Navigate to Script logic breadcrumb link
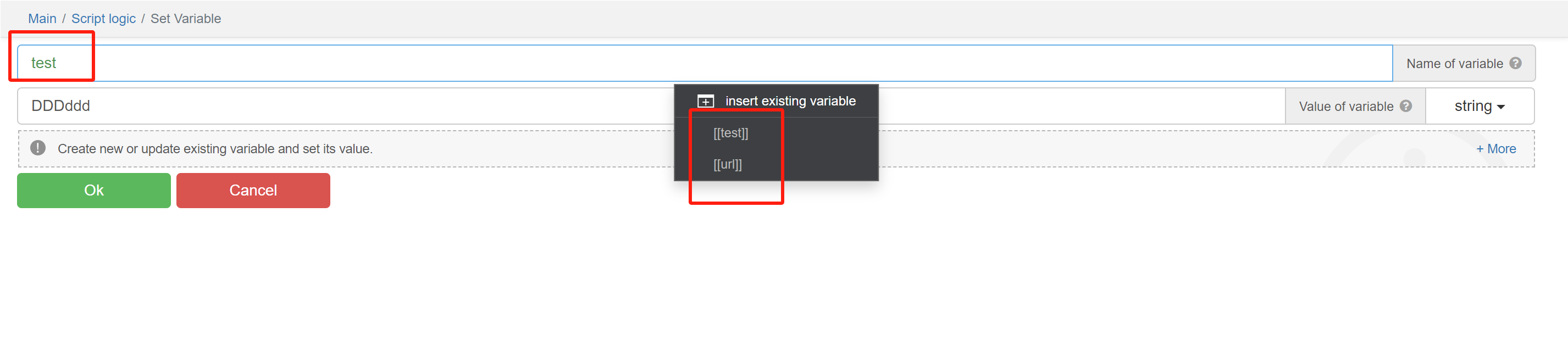1568x363 pixels. pos(103,19)
